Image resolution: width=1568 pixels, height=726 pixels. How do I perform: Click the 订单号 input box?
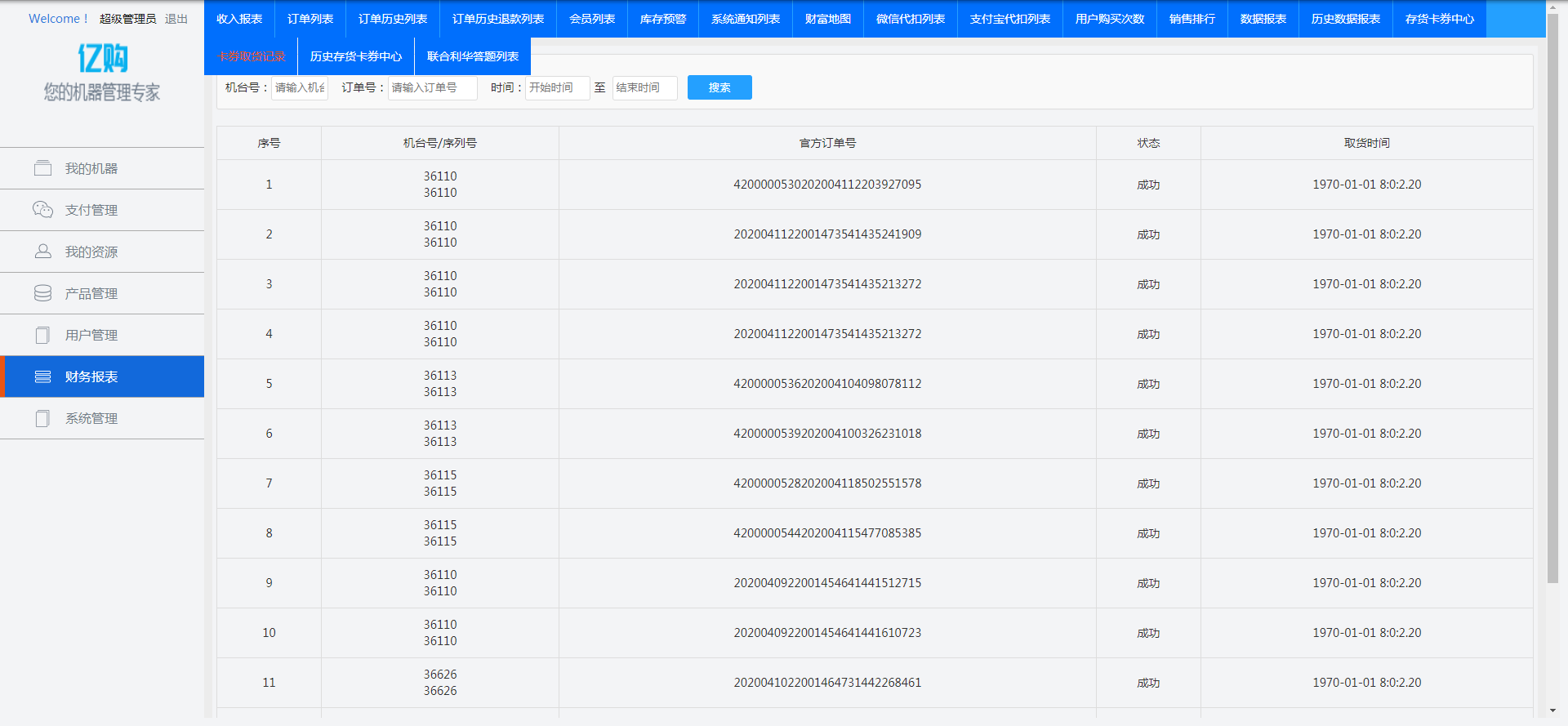[x=432, y=87]
